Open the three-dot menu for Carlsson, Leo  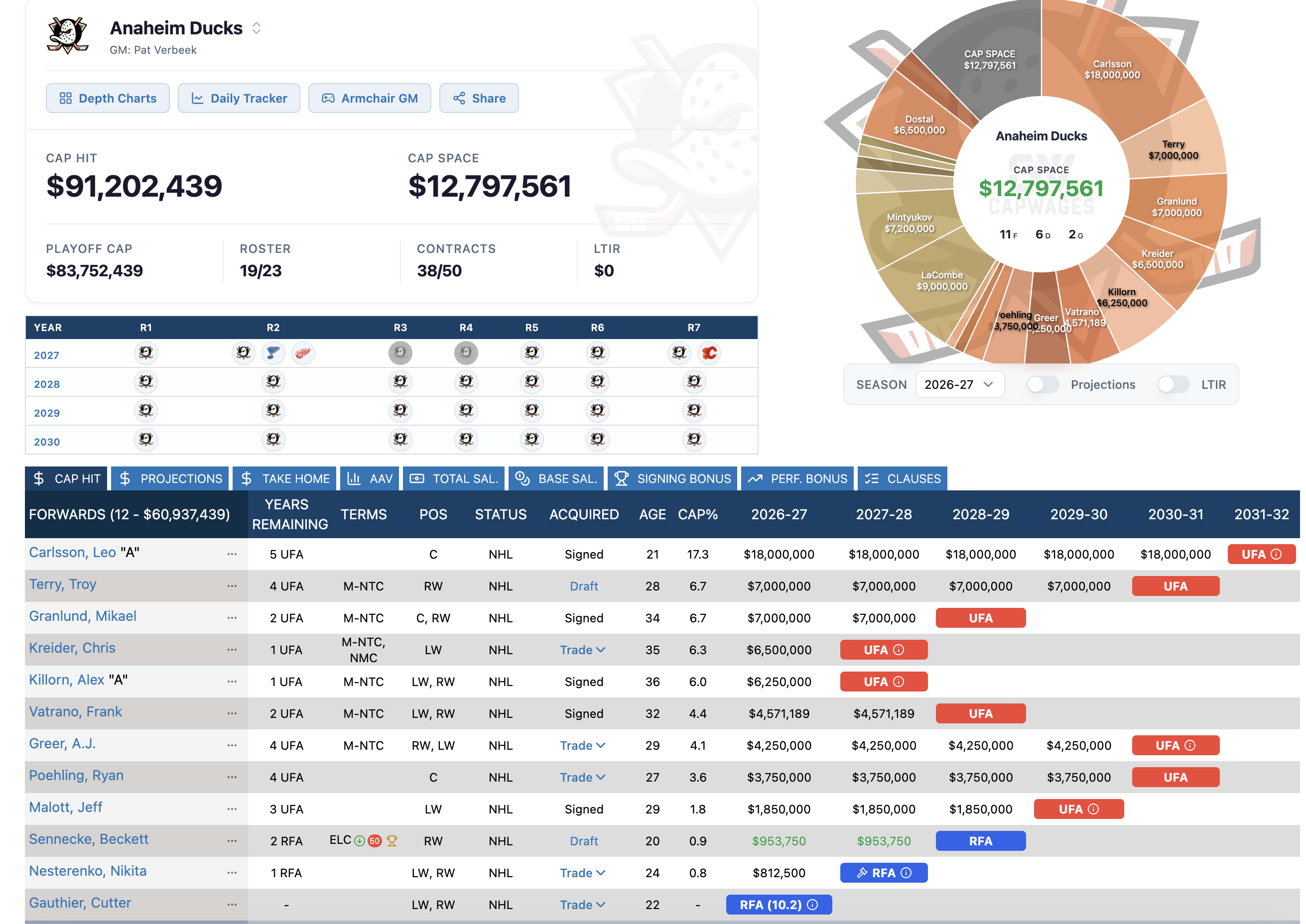click(232, 554)
